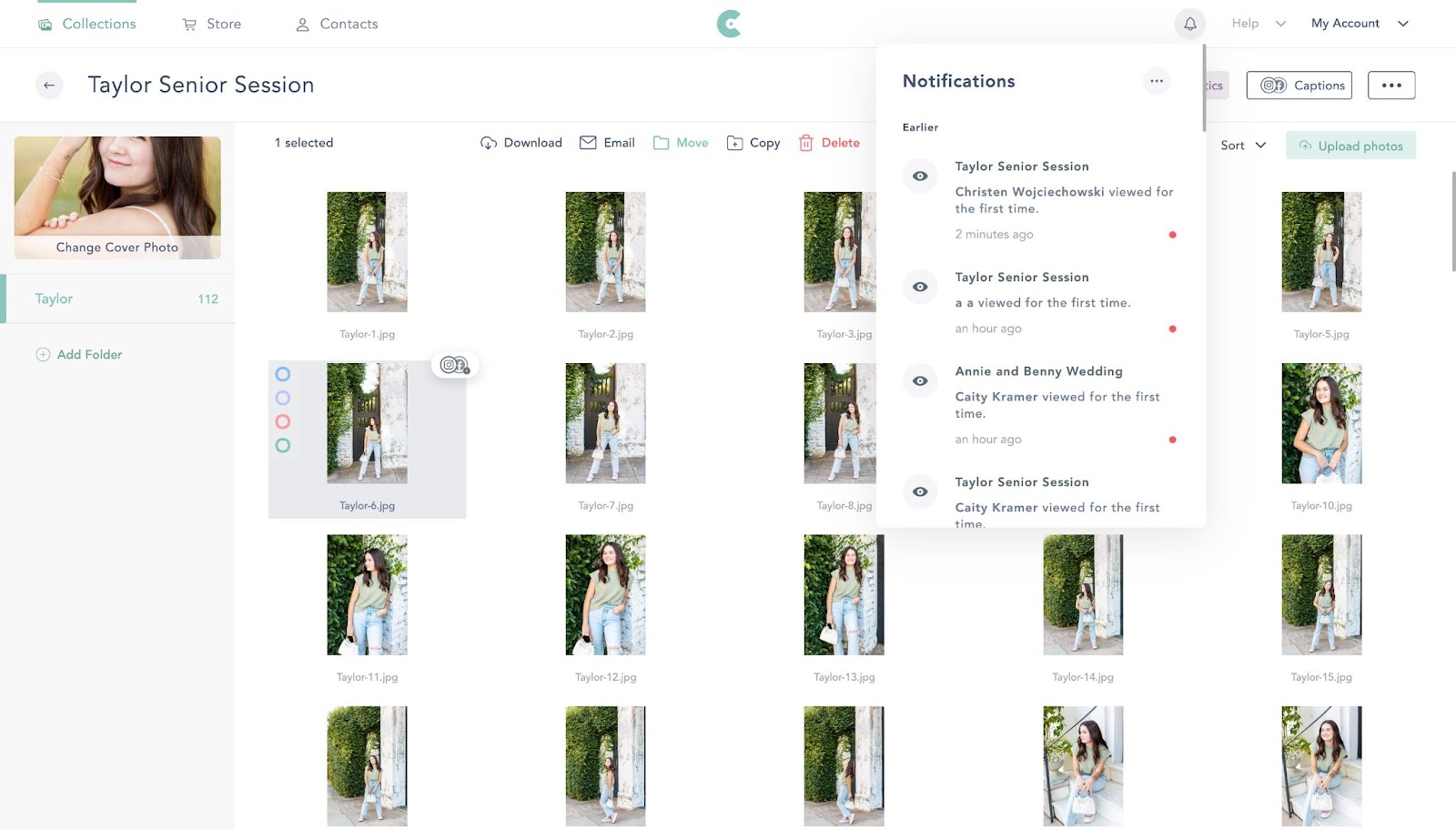Move the selected photo to a folder
This screenshot has height=830, width=1456.
[681, 143]
